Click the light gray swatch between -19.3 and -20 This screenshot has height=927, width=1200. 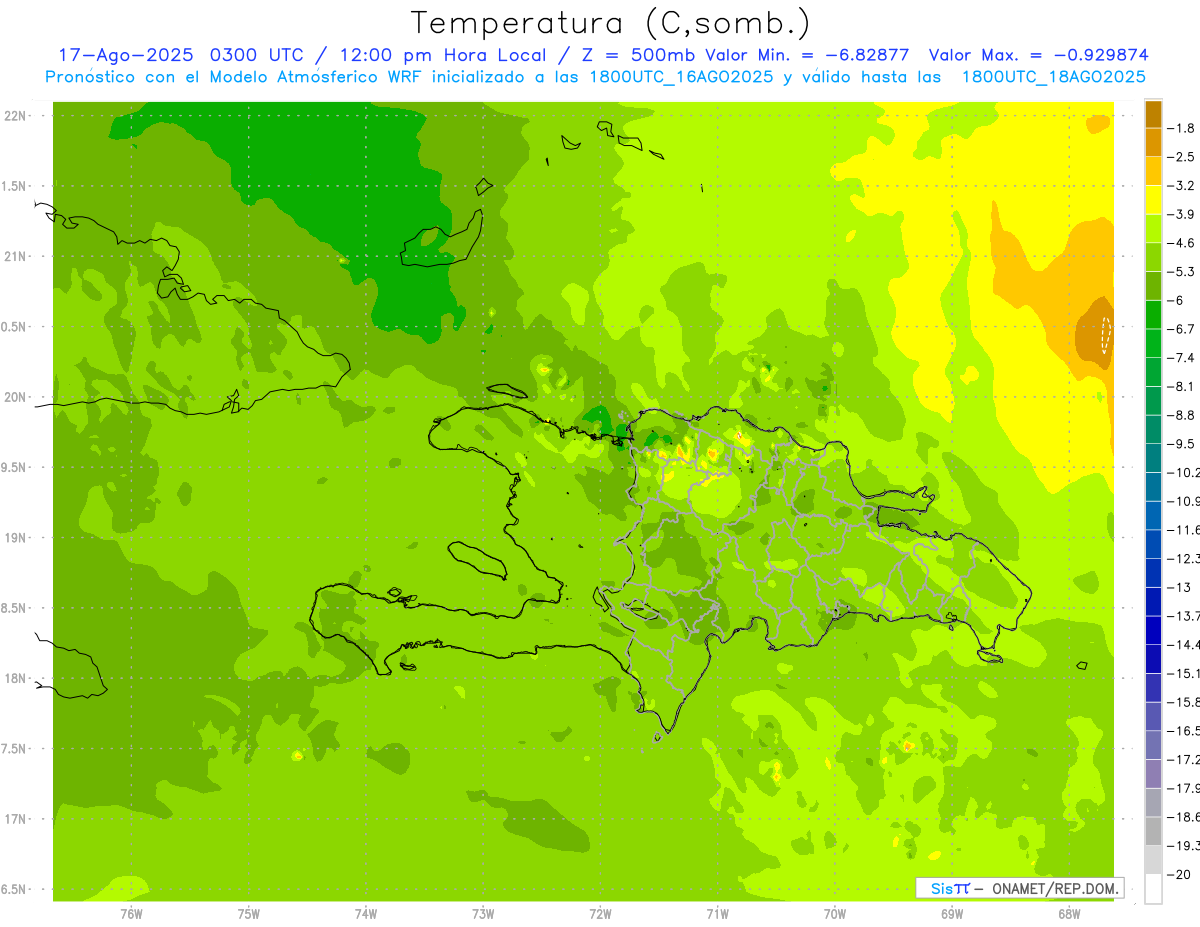1153,859
